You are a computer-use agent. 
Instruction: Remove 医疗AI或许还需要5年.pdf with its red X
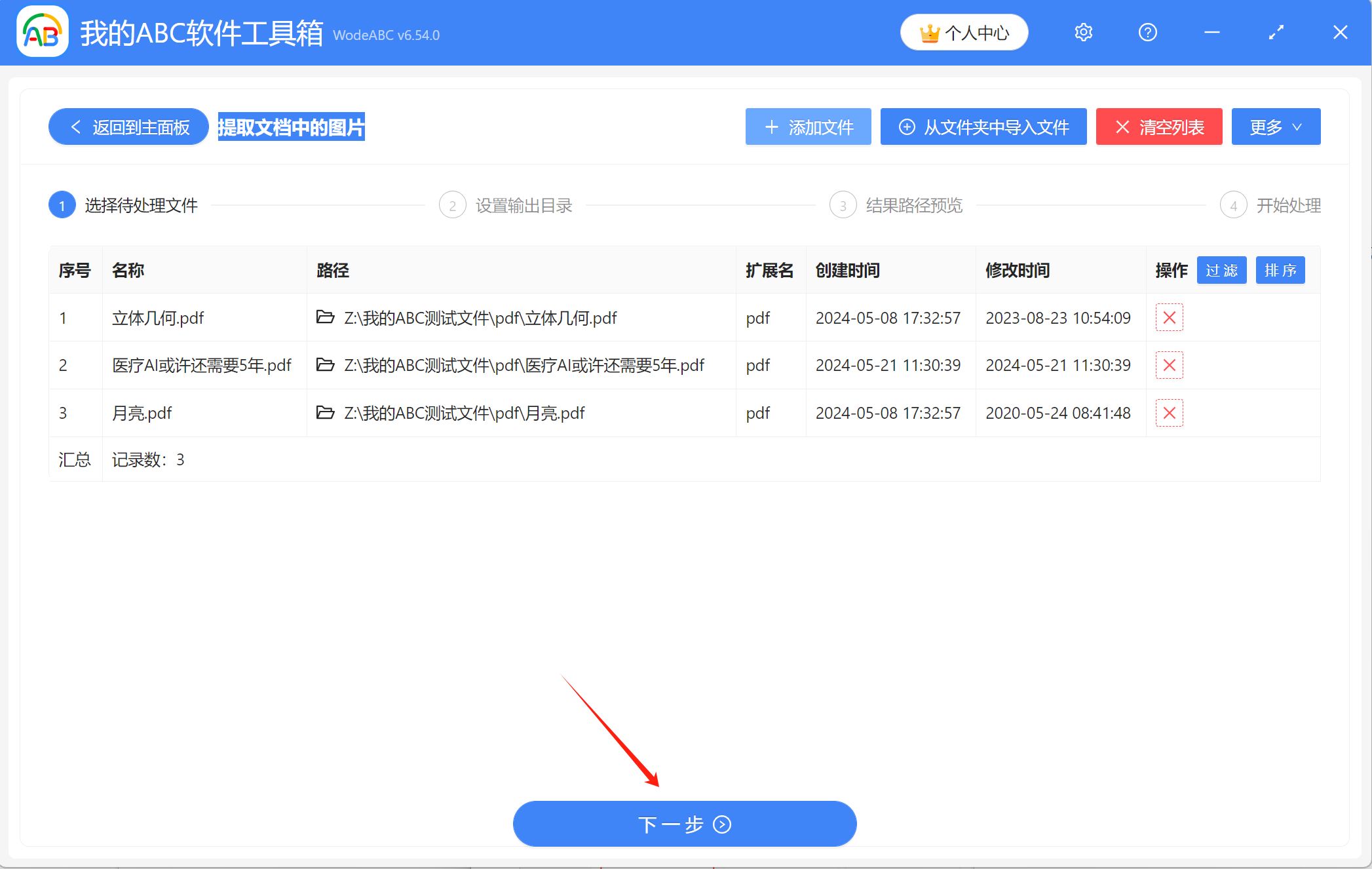tap(1169, 365)
